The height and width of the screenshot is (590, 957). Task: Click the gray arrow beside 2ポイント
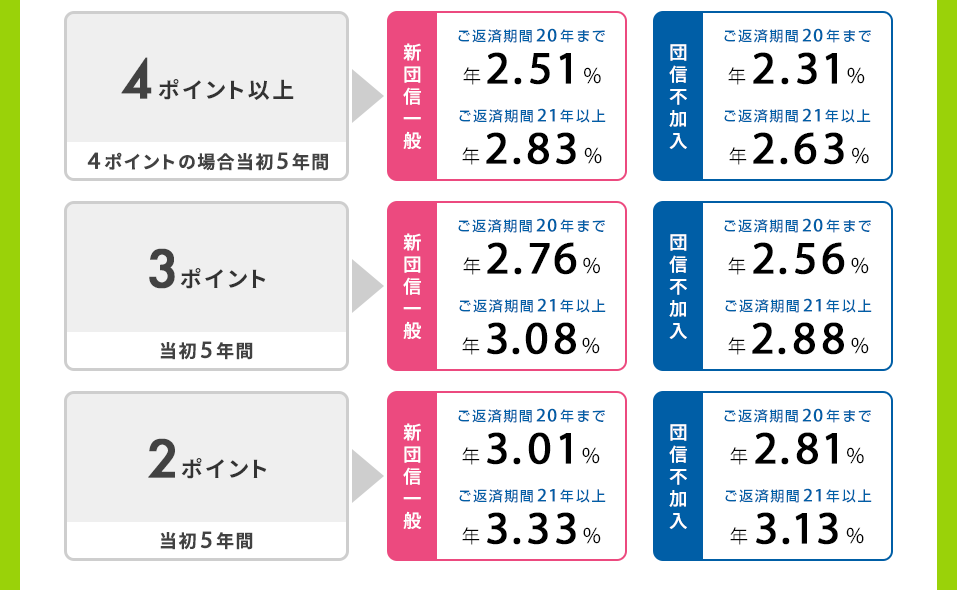367,476
